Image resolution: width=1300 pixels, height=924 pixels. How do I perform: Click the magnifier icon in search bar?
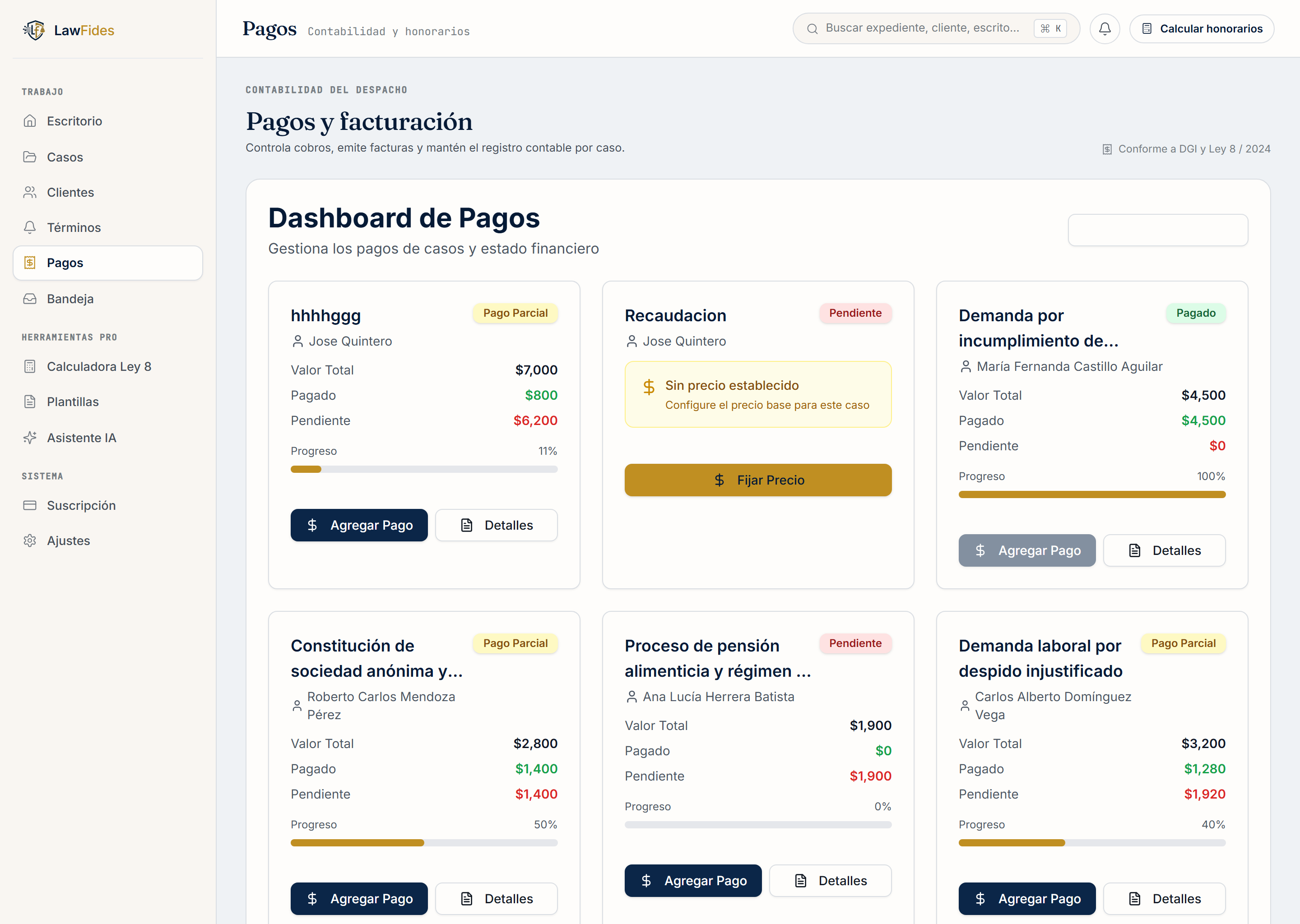click(x=812, y=28)
